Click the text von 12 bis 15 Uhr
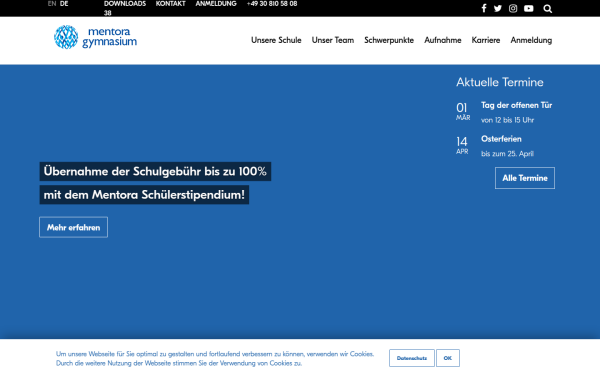Viewport: 600px width, 375px height. (507, 120)
